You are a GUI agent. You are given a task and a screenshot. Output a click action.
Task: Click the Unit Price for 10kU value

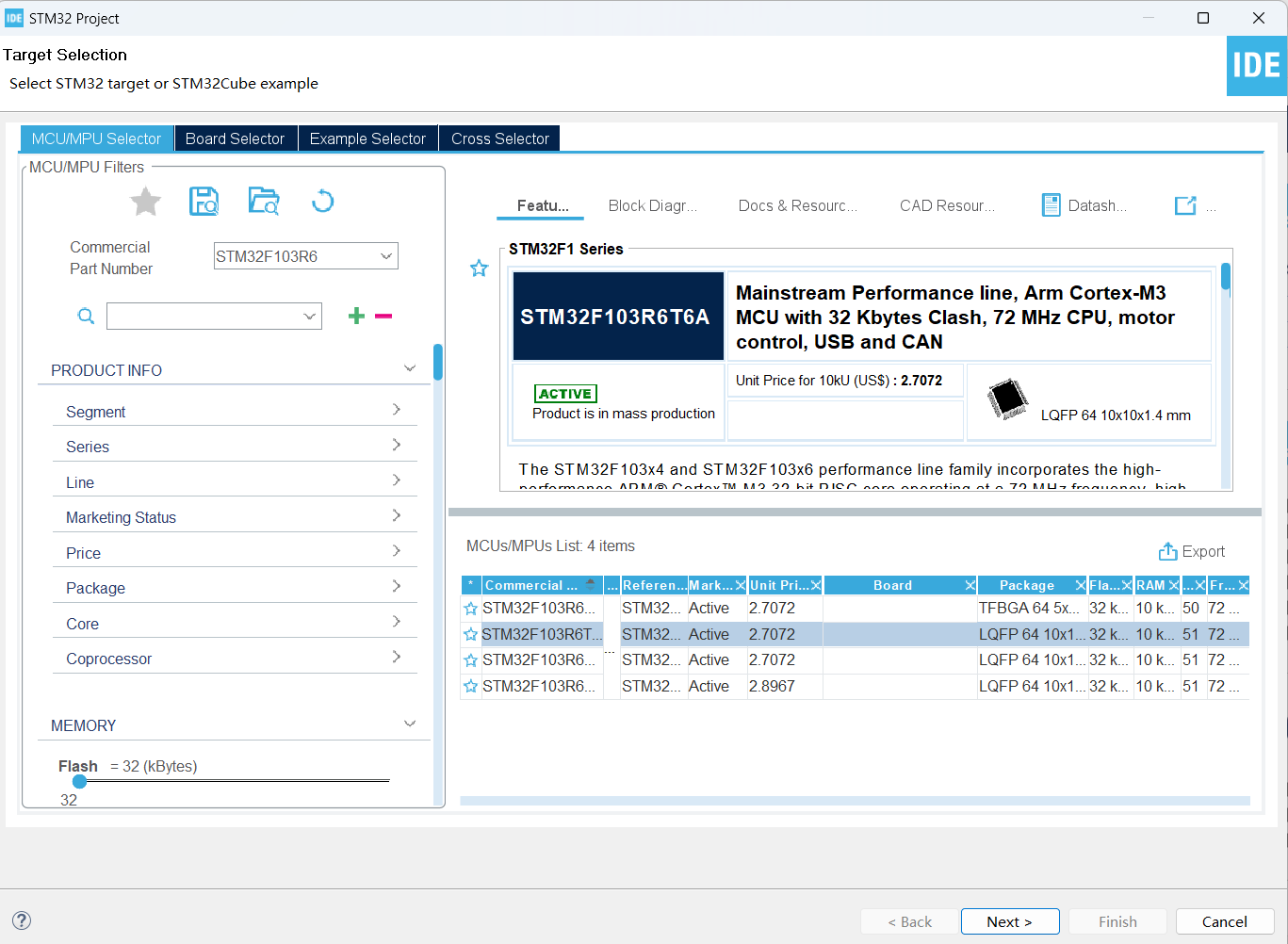921,381
